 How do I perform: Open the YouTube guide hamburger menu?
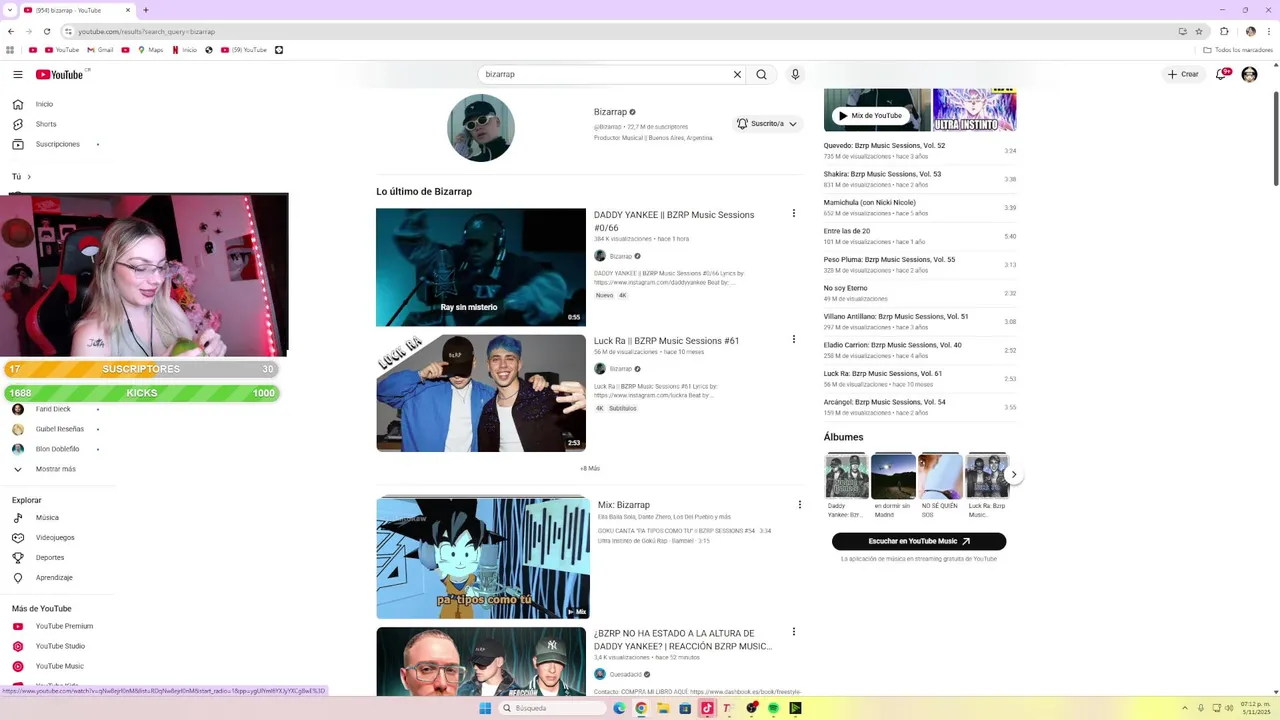click(17, 74)
